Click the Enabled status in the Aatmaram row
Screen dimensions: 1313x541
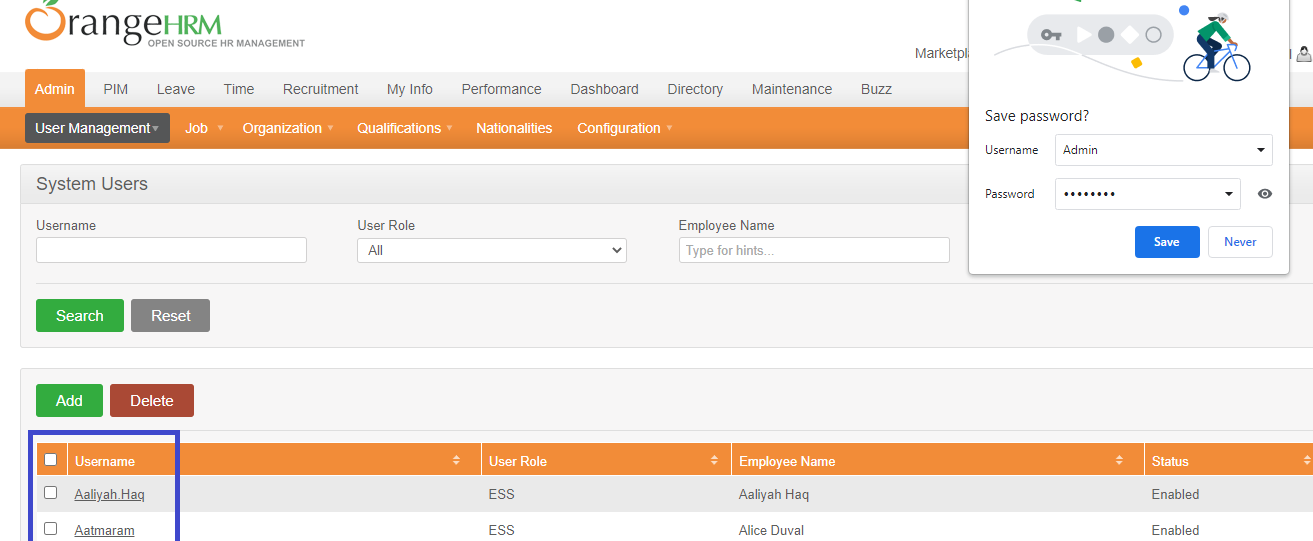[1176, 530]
